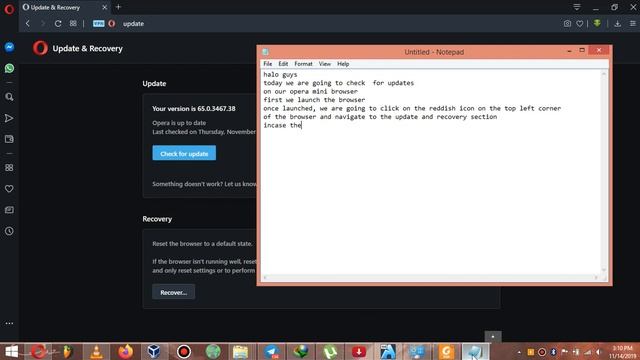Open Speed Dial from the sidebar
Viewport: 640px width, 360px height.
[9, 168]
